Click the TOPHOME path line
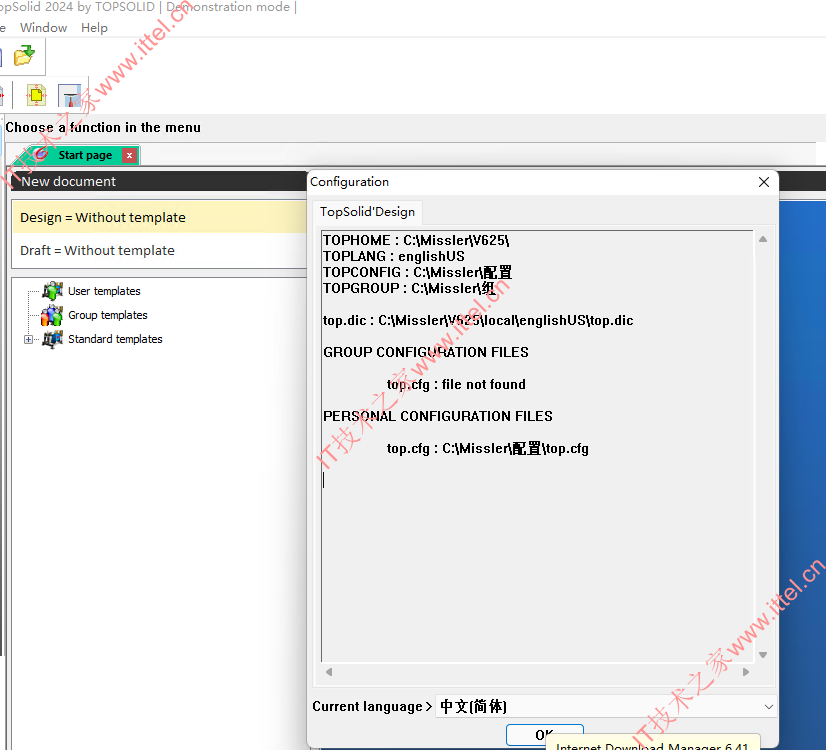This screenshot has width=826, height=750. click(416, 240)
